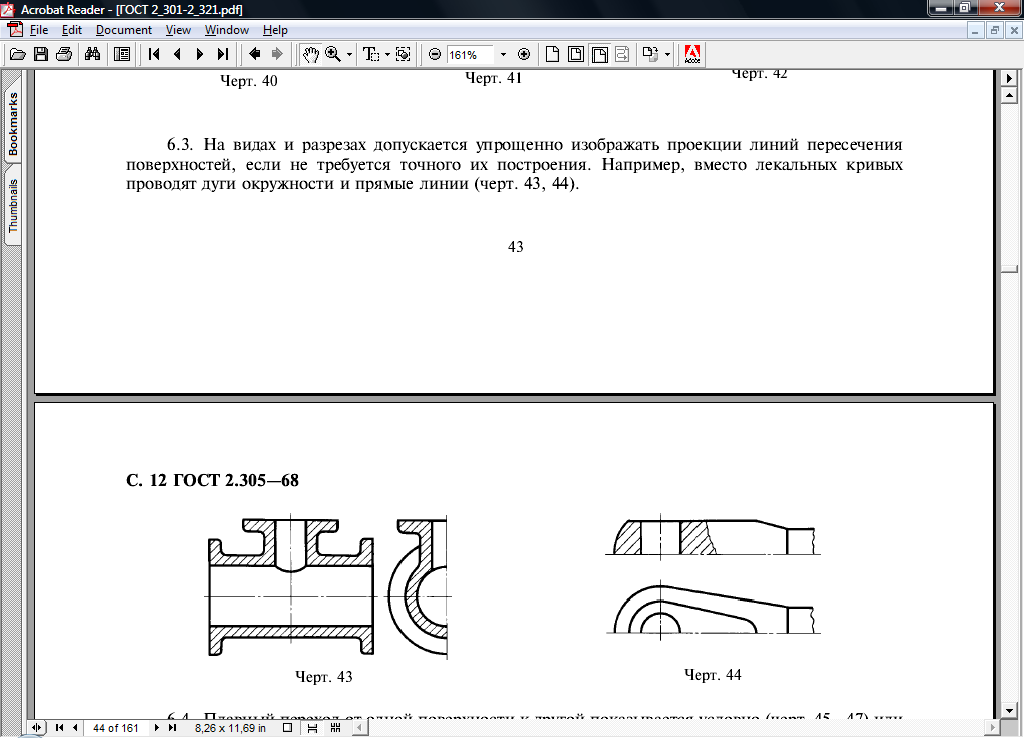The width and height of the screenshot is (1024, 738).
Task: Set Actual Size page view
Action: tap(552, 55)
